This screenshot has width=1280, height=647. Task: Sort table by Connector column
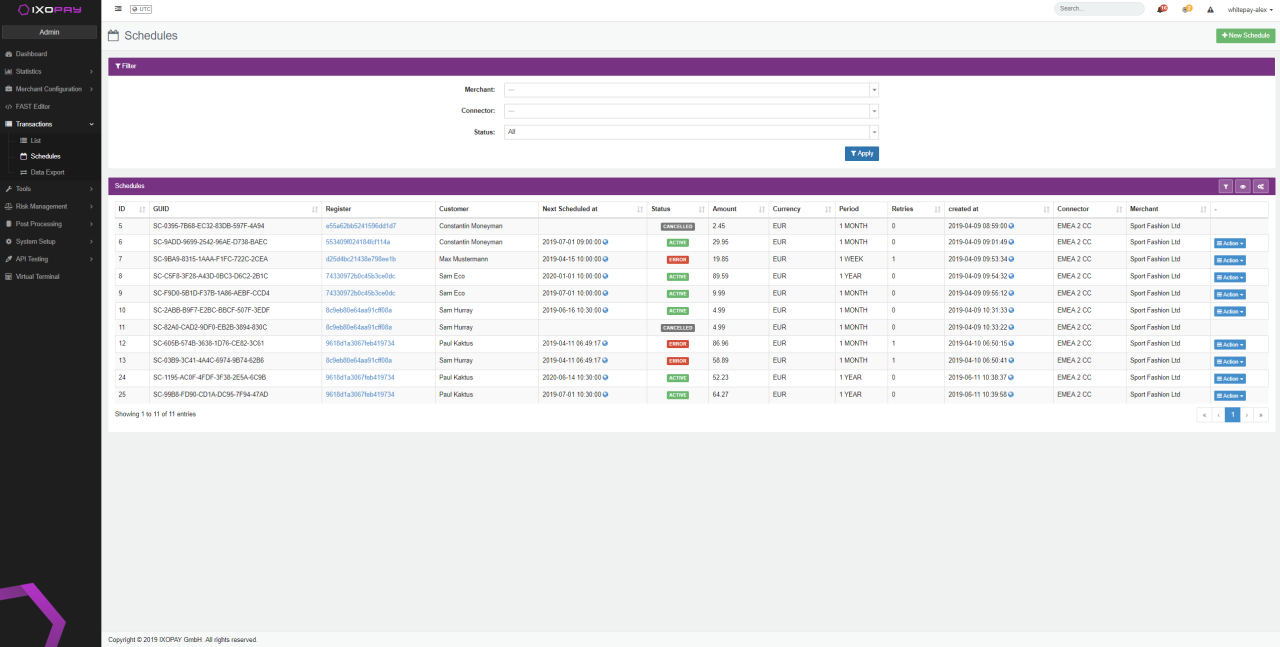1089,209
